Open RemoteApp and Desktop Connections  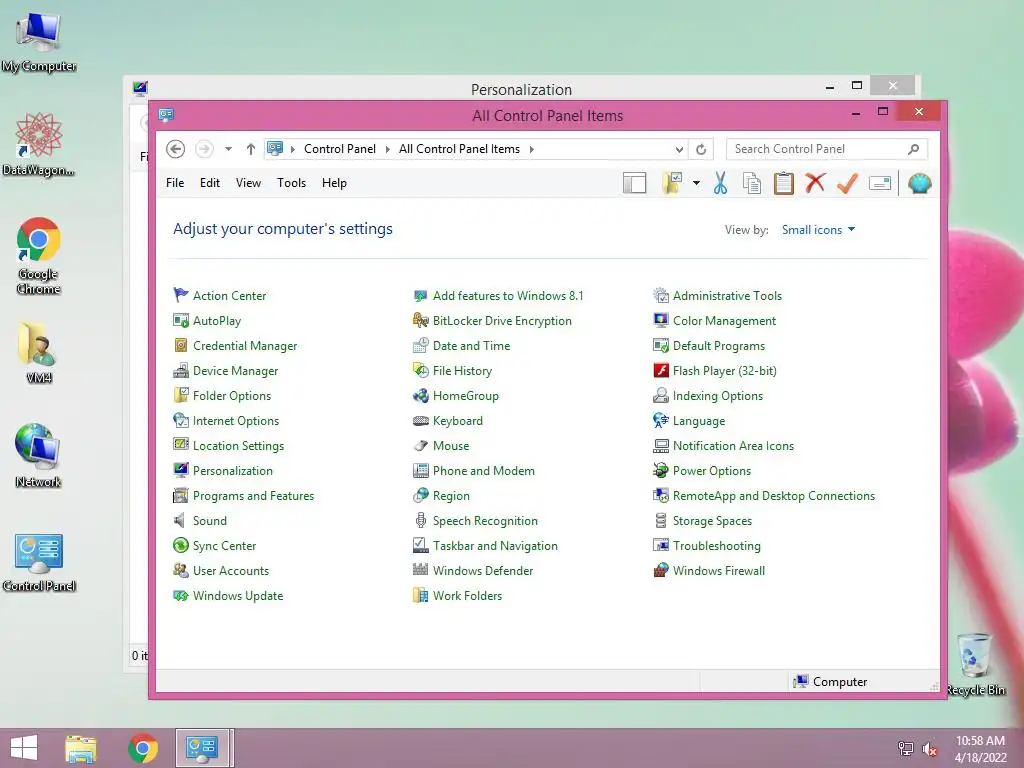click(x=765, y=496)
